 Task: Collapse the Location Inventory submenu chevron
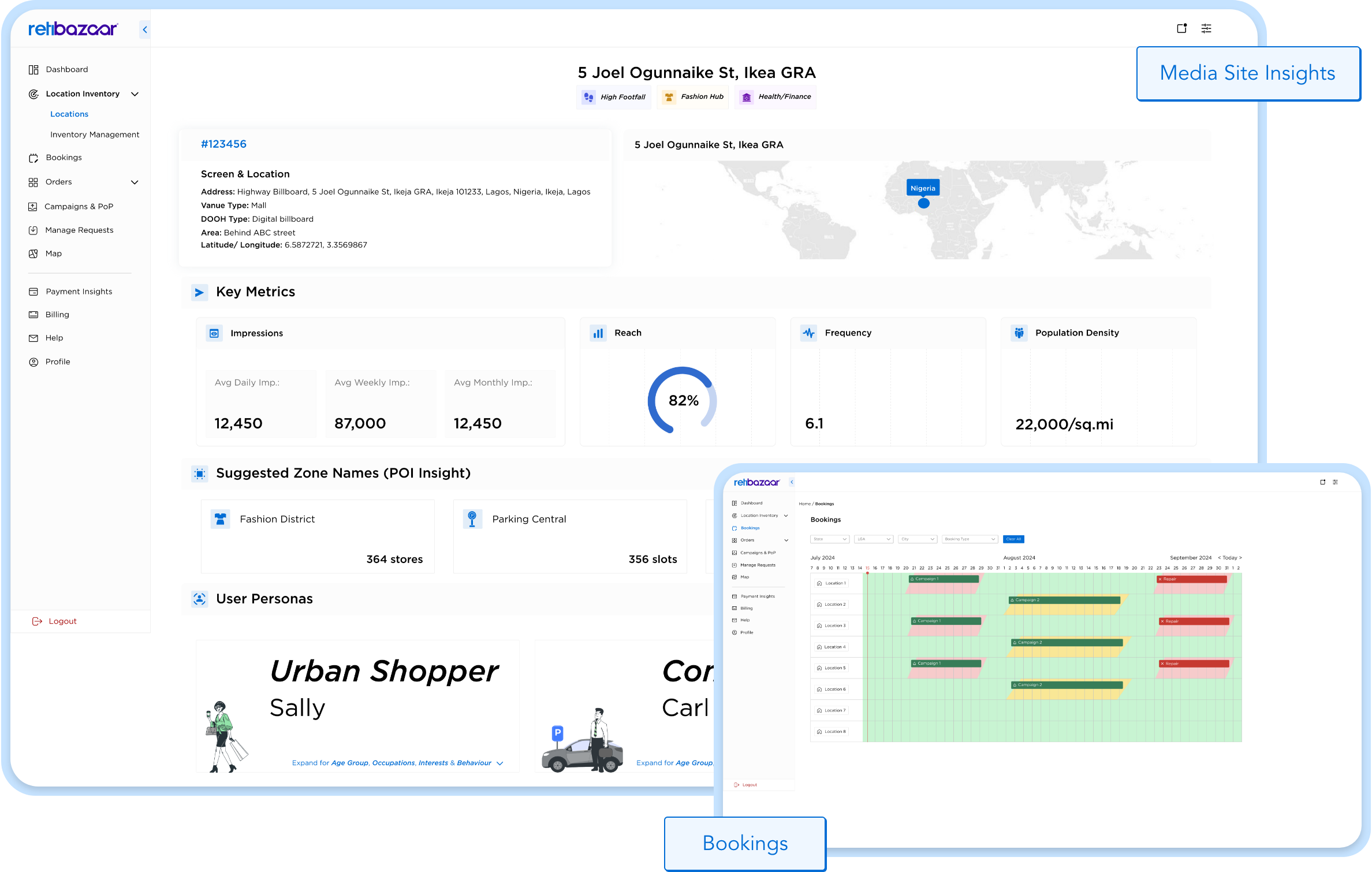[135, 94]
